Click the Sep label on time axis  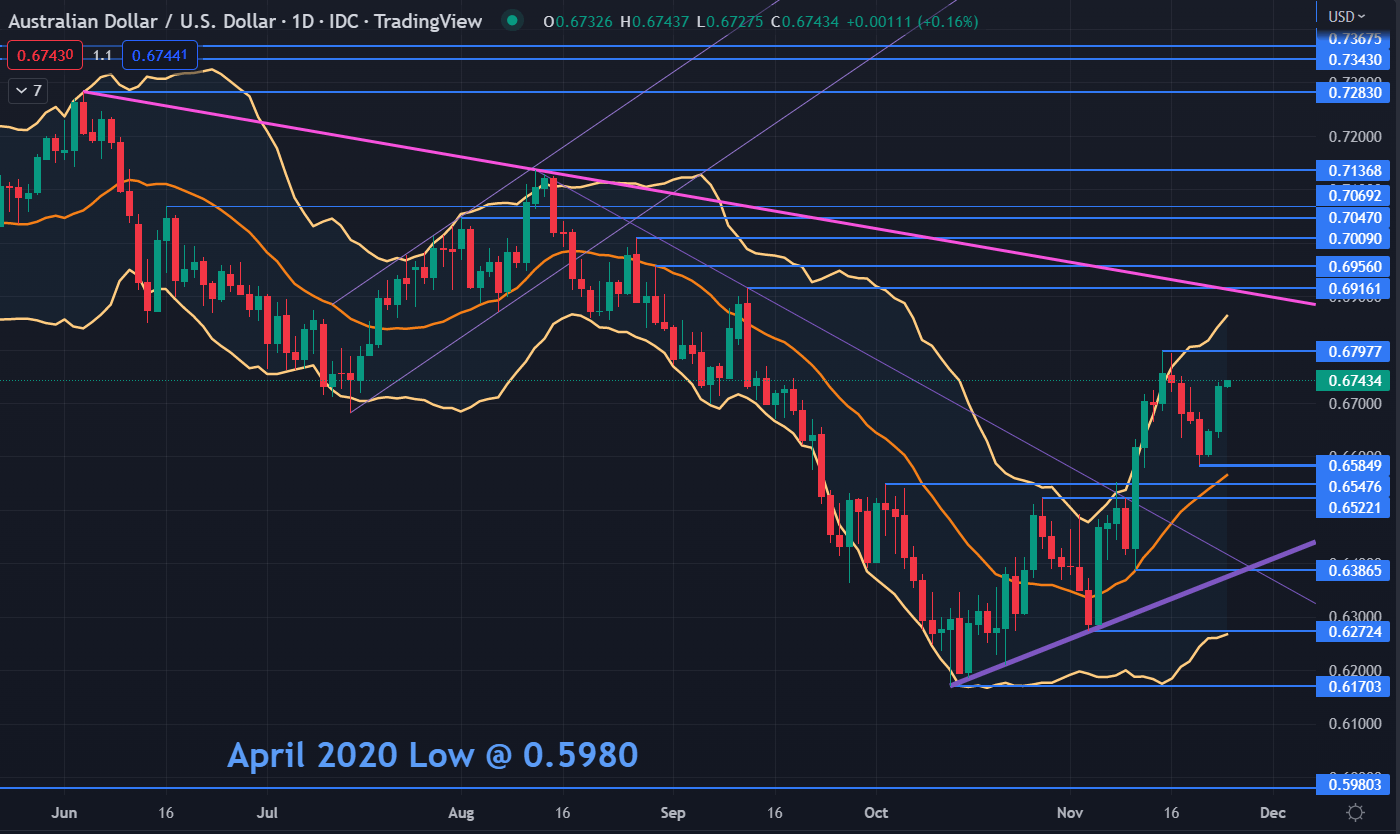[x=673, y=813]
